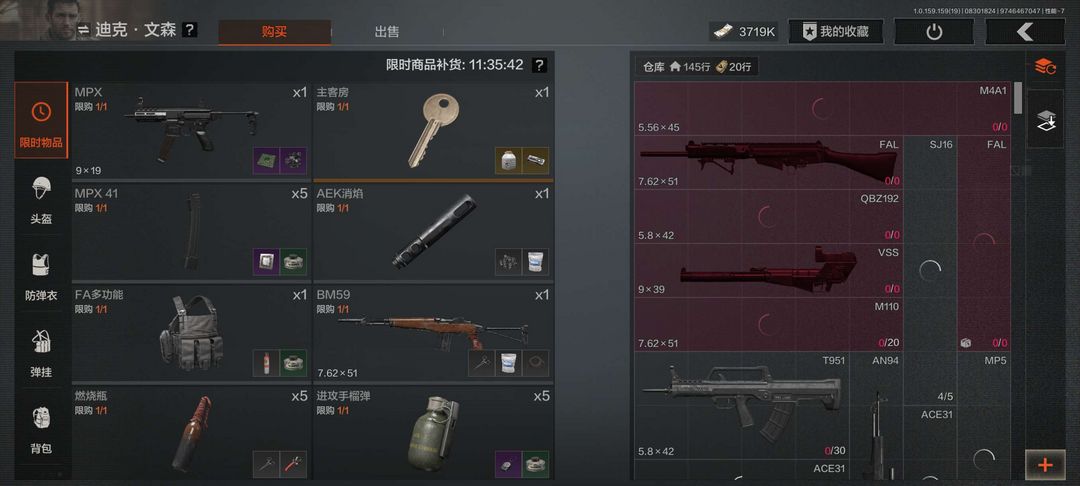The width and height of the screenshot is (1080, 486).
Task: Select the BM59 rifle item
Action: [433, 332]
